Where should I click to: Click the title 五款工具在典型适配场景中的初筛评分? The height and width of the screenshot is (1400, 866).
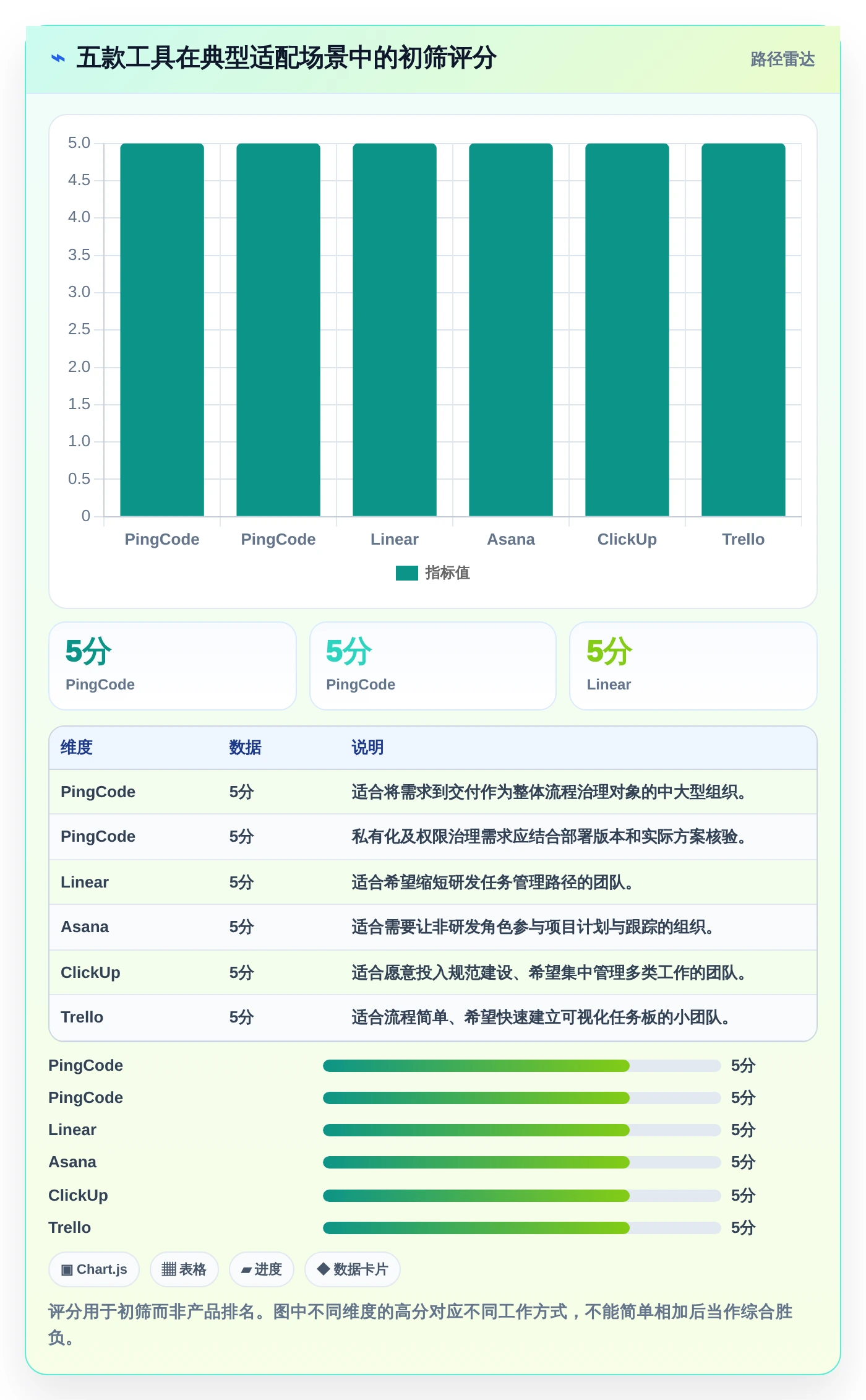coord(286,58)
